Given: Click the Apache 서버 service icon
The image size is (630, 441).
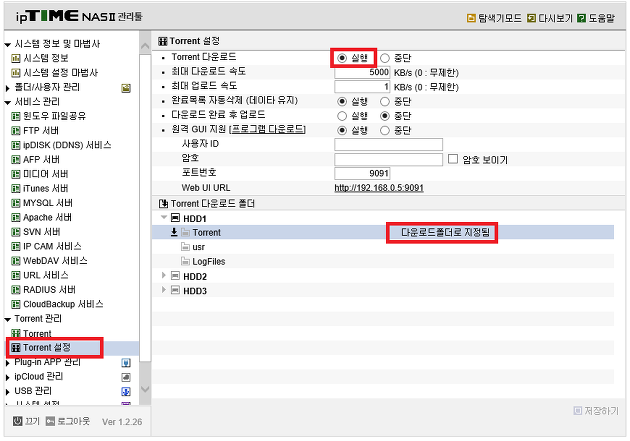Looking at the screenshot, I should pos(16,218).
